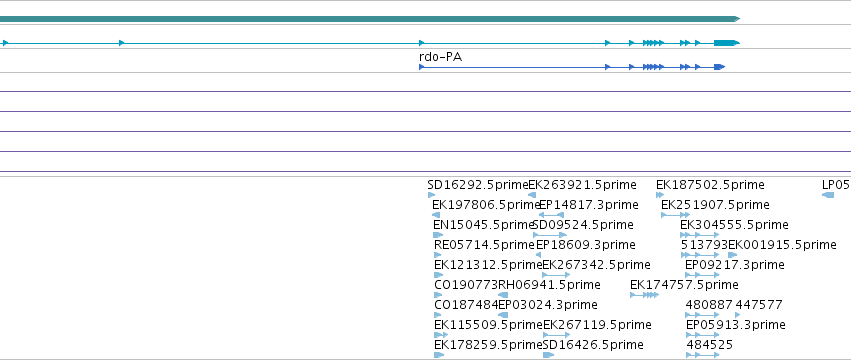Click the RE05714.5prime feature label
The image size is (851, 360).
coord(484,245)
